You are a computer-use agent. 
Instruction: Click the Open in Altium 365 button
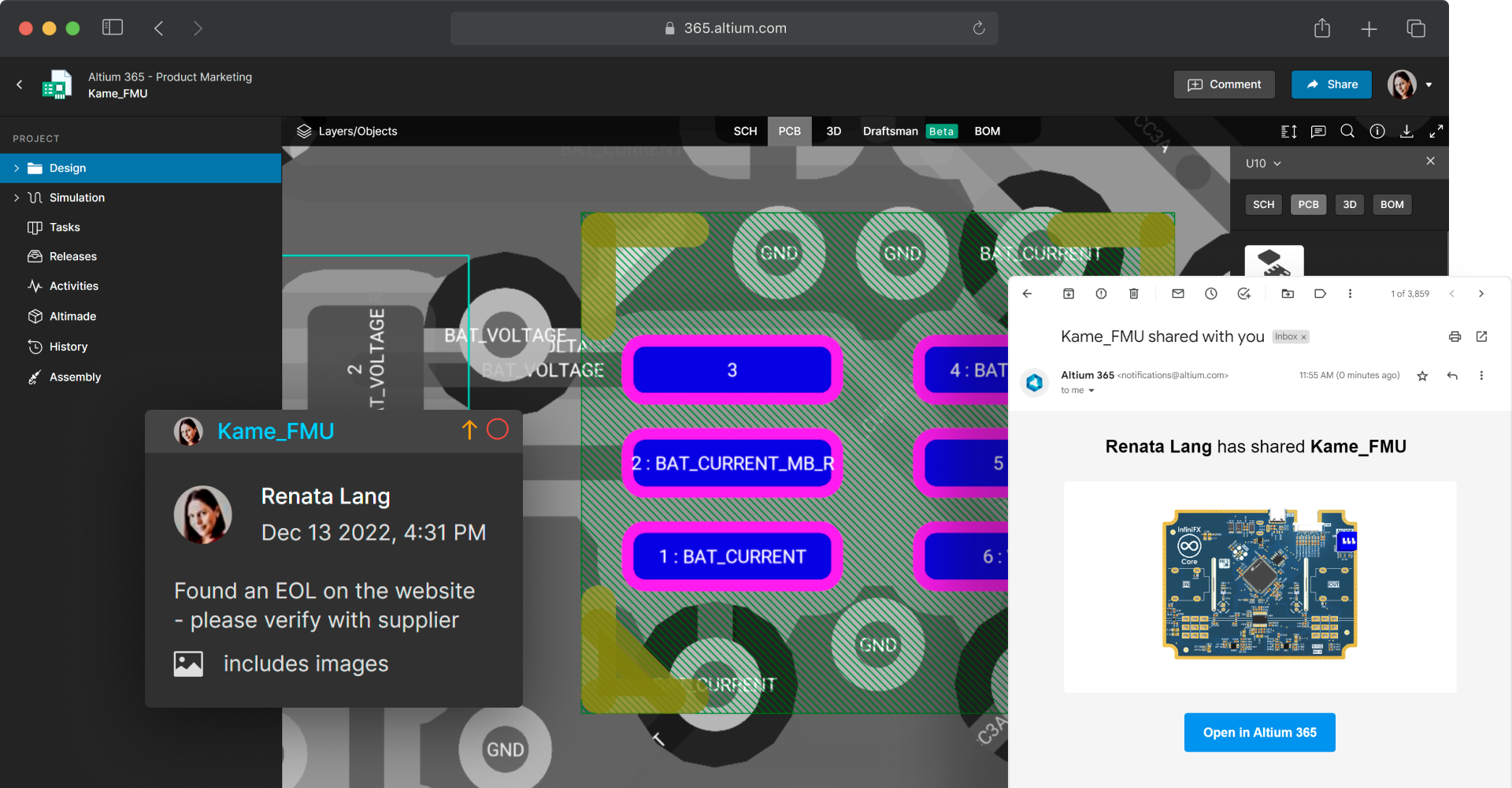(1259, 732)
